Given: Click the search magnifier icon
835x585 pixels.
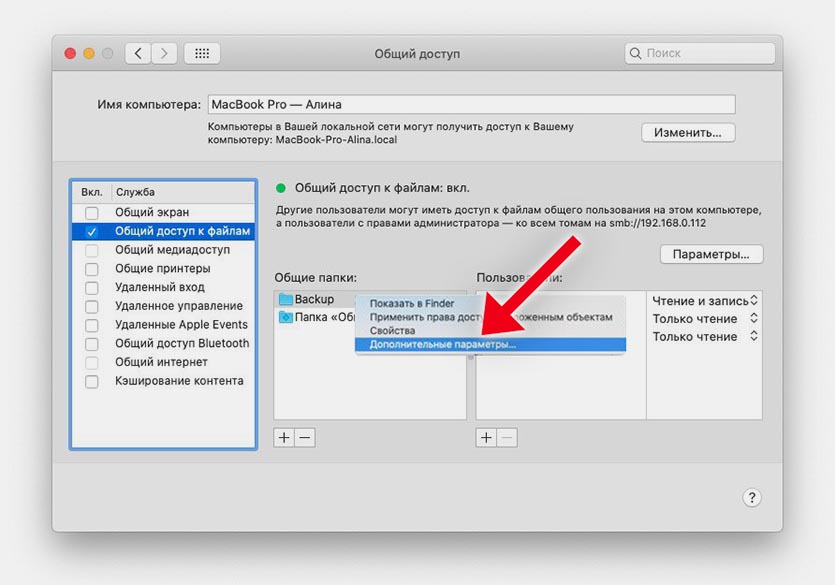Looking at the screenshot, I should coord(635,53).
